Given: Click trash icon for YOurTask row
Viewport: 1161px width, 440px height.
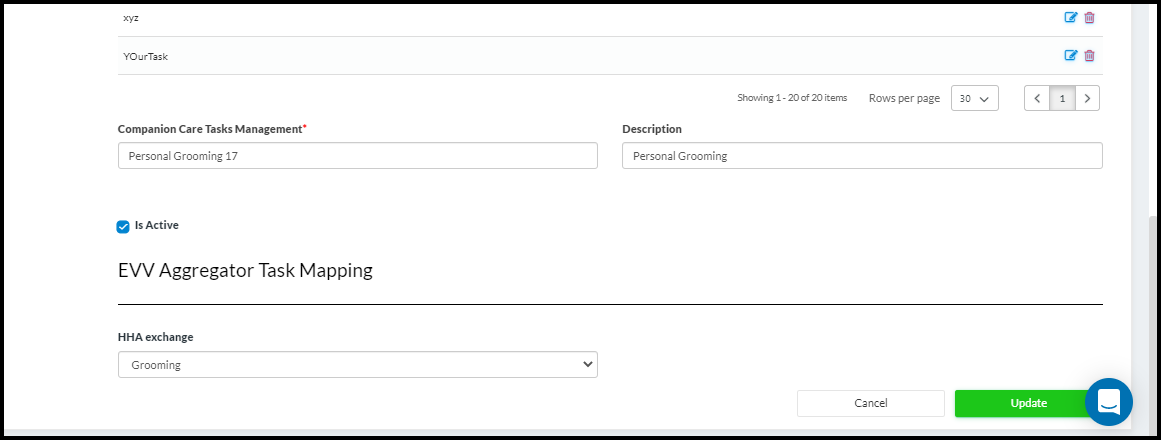Looking at the screenshot, I should [x=1089, y=55].
